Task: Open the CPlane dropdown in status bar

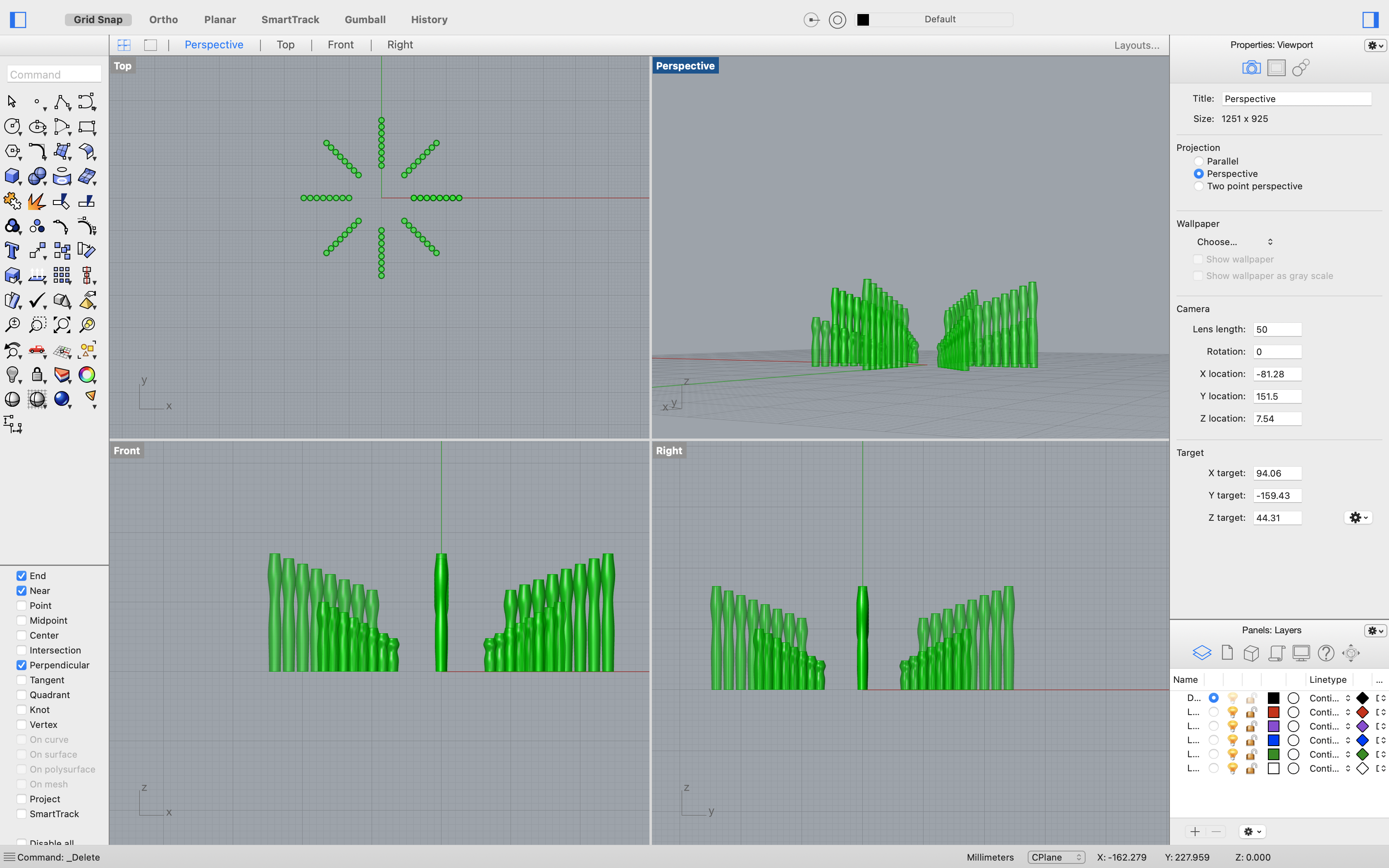Action: coord(1055,857)
